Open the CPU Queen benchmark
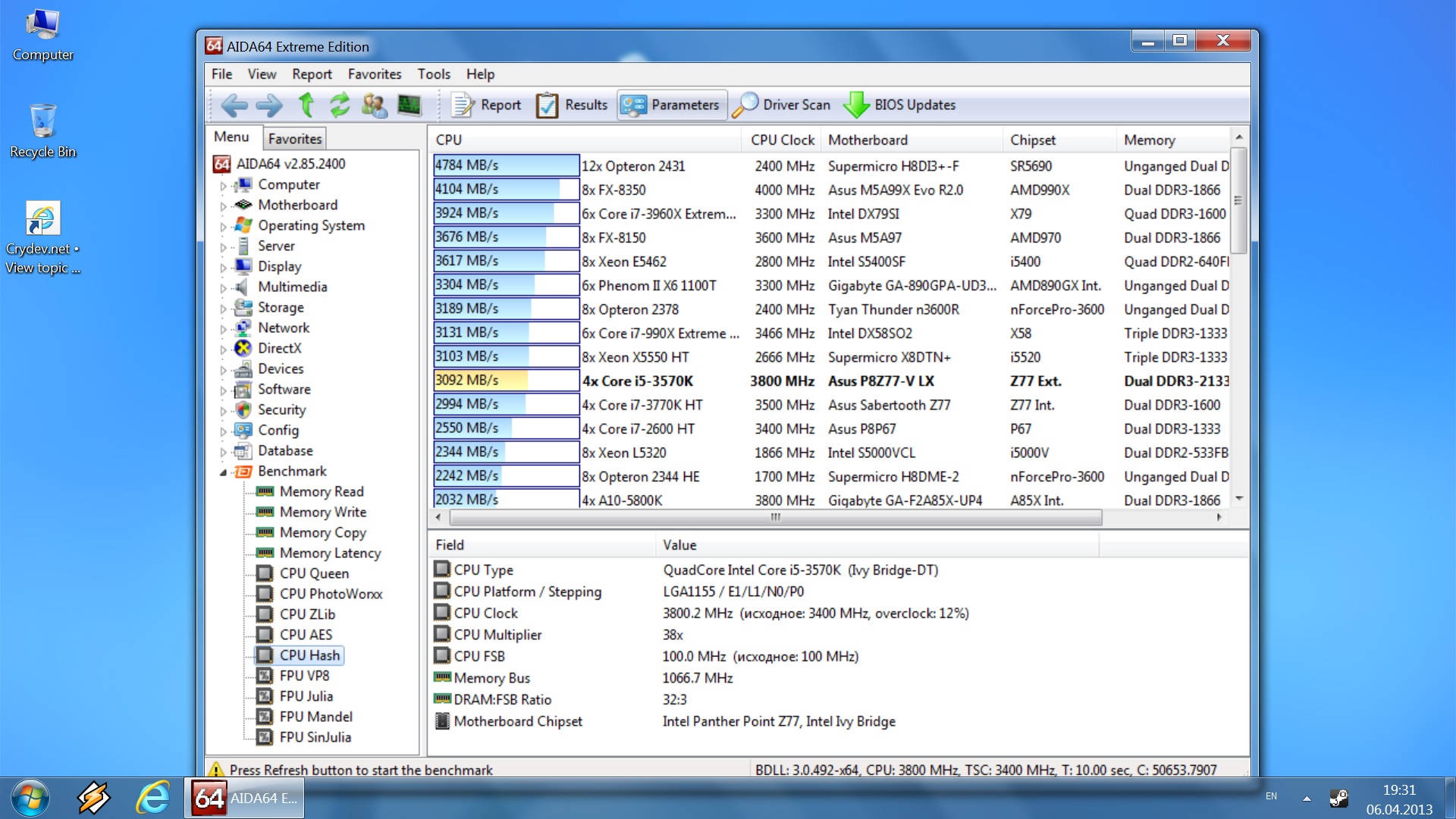The width and height of the screenshot is (1456, 819). click(314, 573)
